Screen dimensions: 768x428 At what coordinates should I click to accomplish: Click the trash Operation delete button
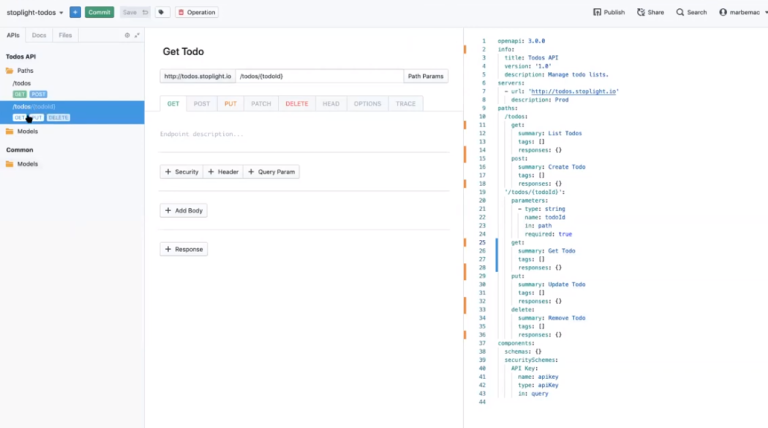click(197, 12)
